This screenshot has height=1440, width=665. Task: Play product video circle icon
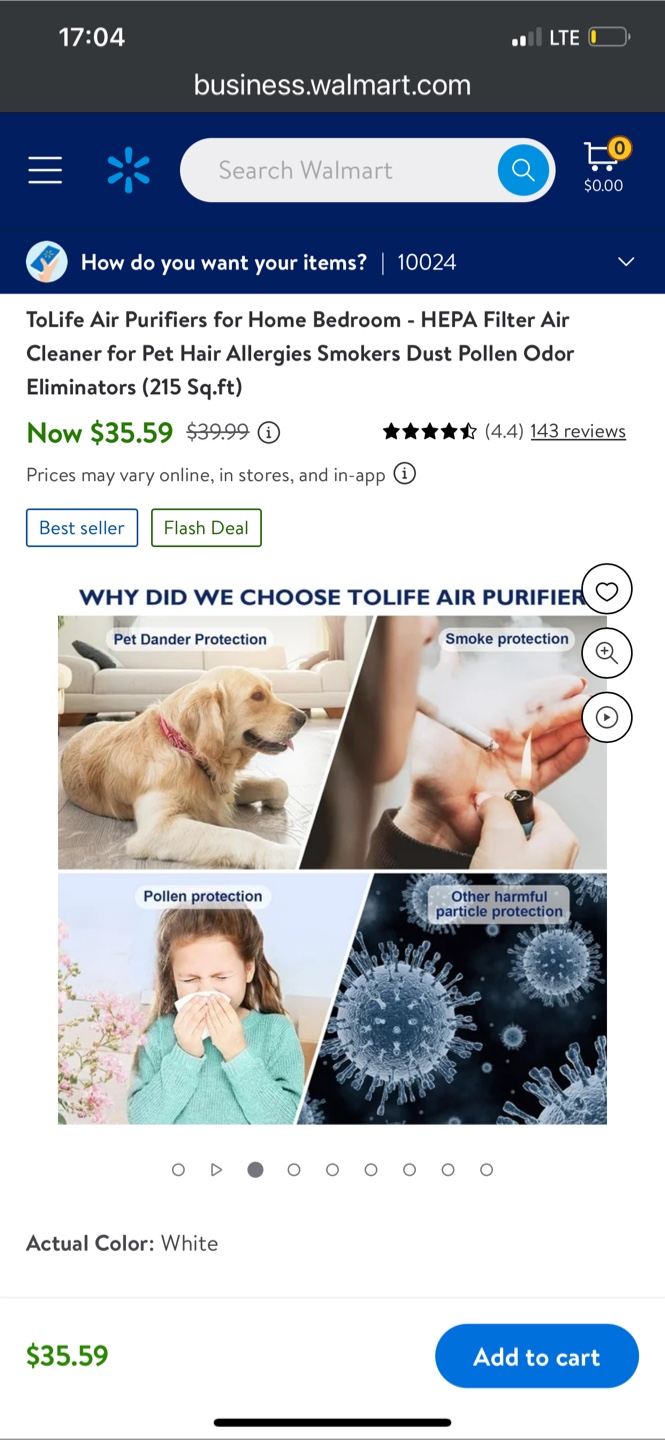click(x=607, y=717)
